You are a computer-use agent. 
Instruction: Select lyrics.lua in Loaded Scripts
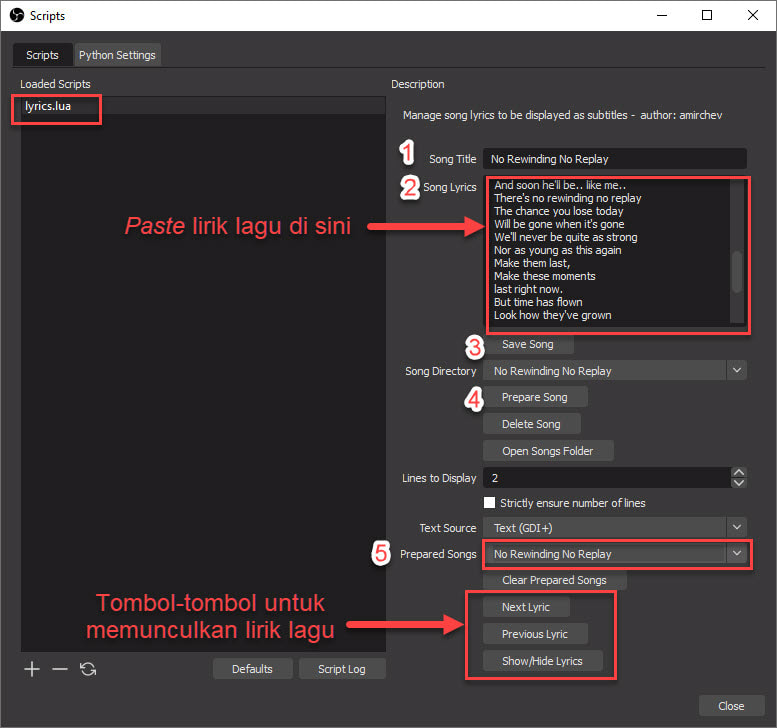pos(203,106)
